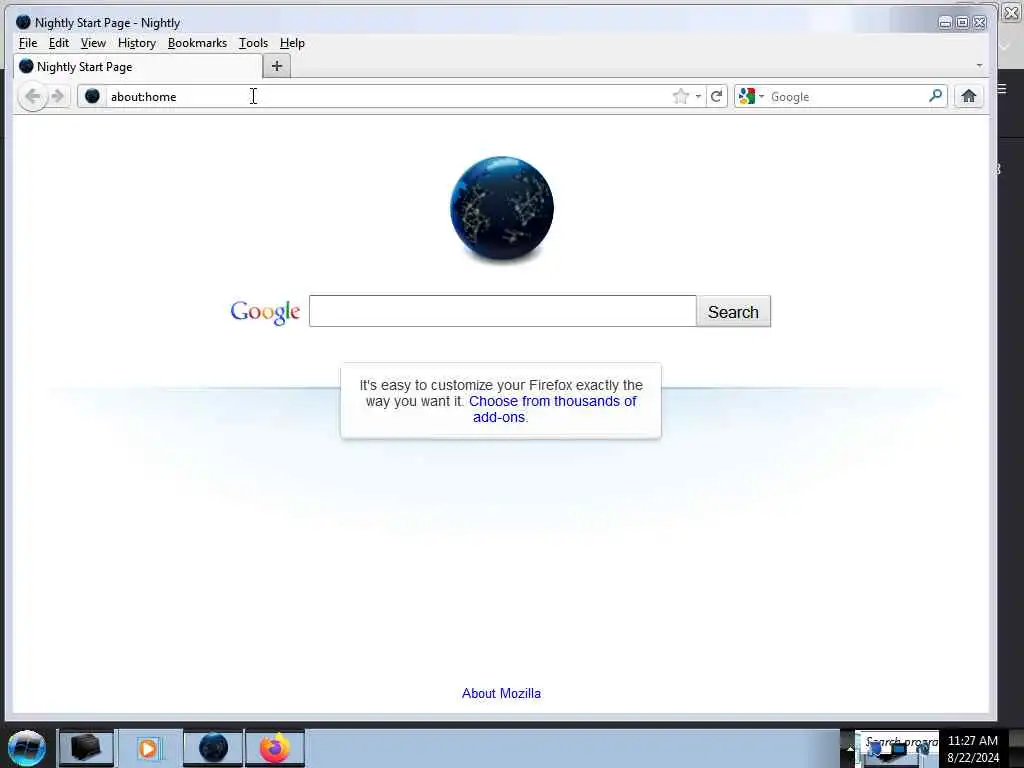This screenshot has width=1024, height=768.
Task: Show hidden system tray icons arrow
Action: point(850,748)
